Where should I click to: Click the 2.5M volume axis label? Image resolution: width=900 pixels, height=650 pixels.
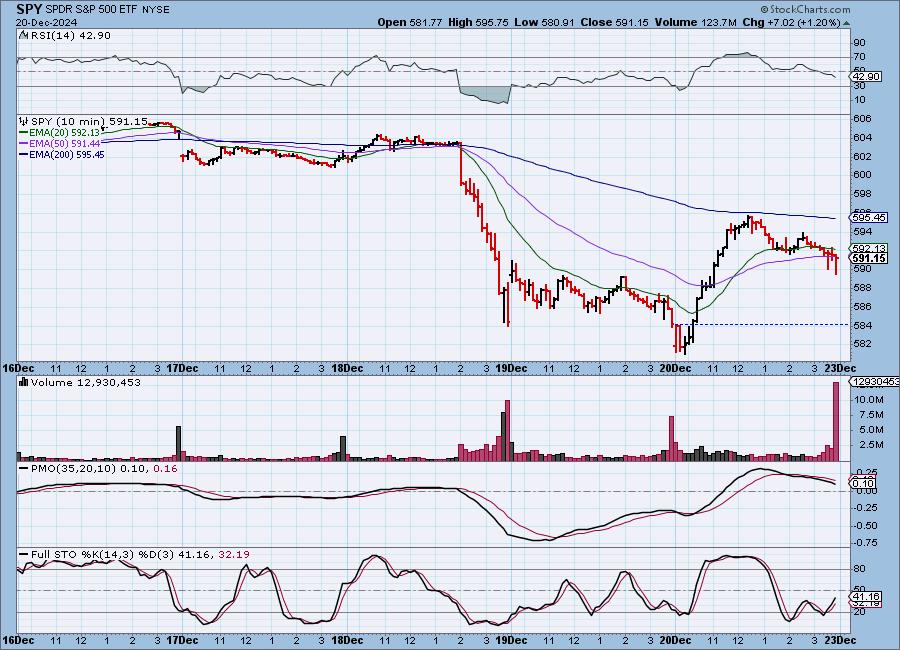coord(870,444)
